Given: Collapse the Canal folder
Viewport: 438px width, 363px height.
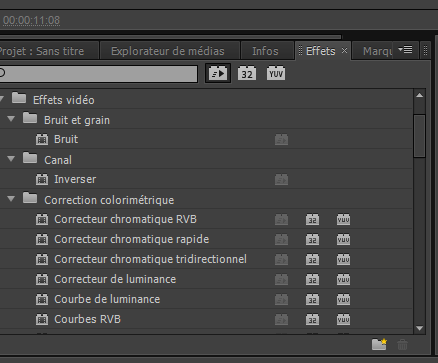Looking at the screenshot, I should (11, 159).
